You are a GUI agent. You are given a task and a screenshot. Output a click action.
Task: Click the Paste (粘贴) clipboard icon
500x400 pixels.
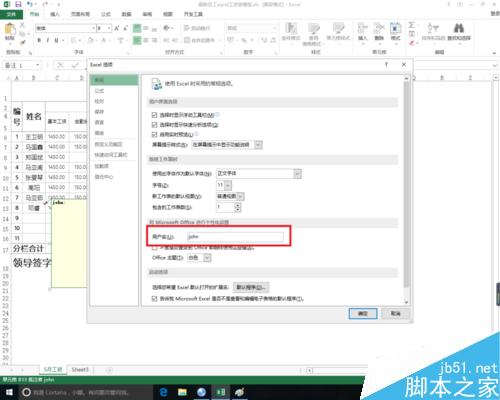click(10, 29)
